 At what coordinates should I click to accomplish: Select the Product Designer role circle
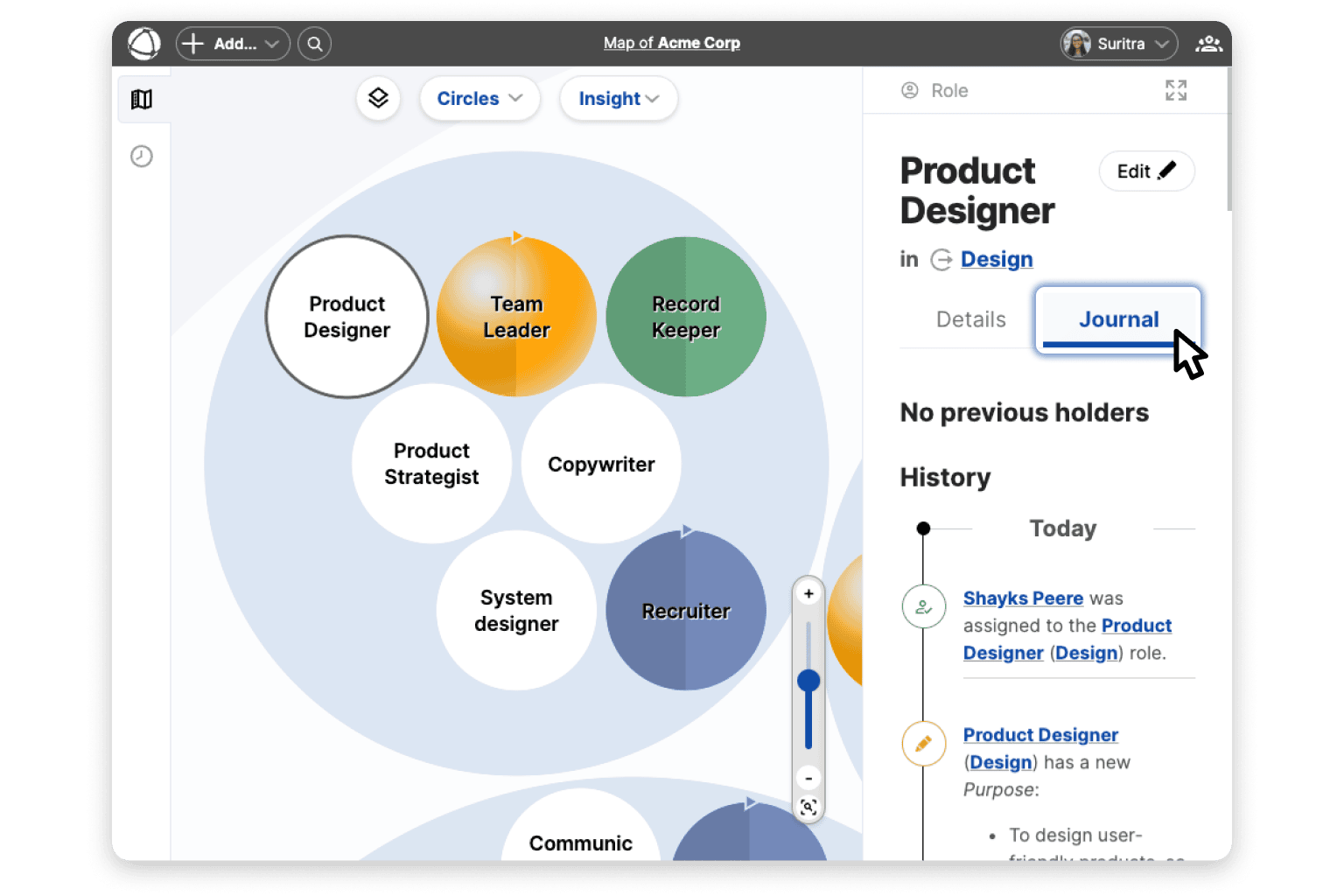coord(347,317)
